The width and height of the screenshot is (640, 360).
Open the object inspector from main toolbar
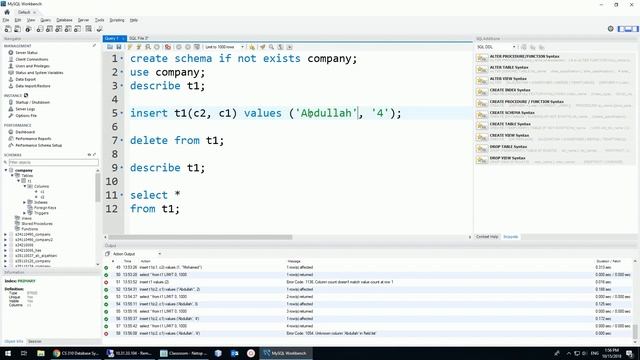coord(28,29)
